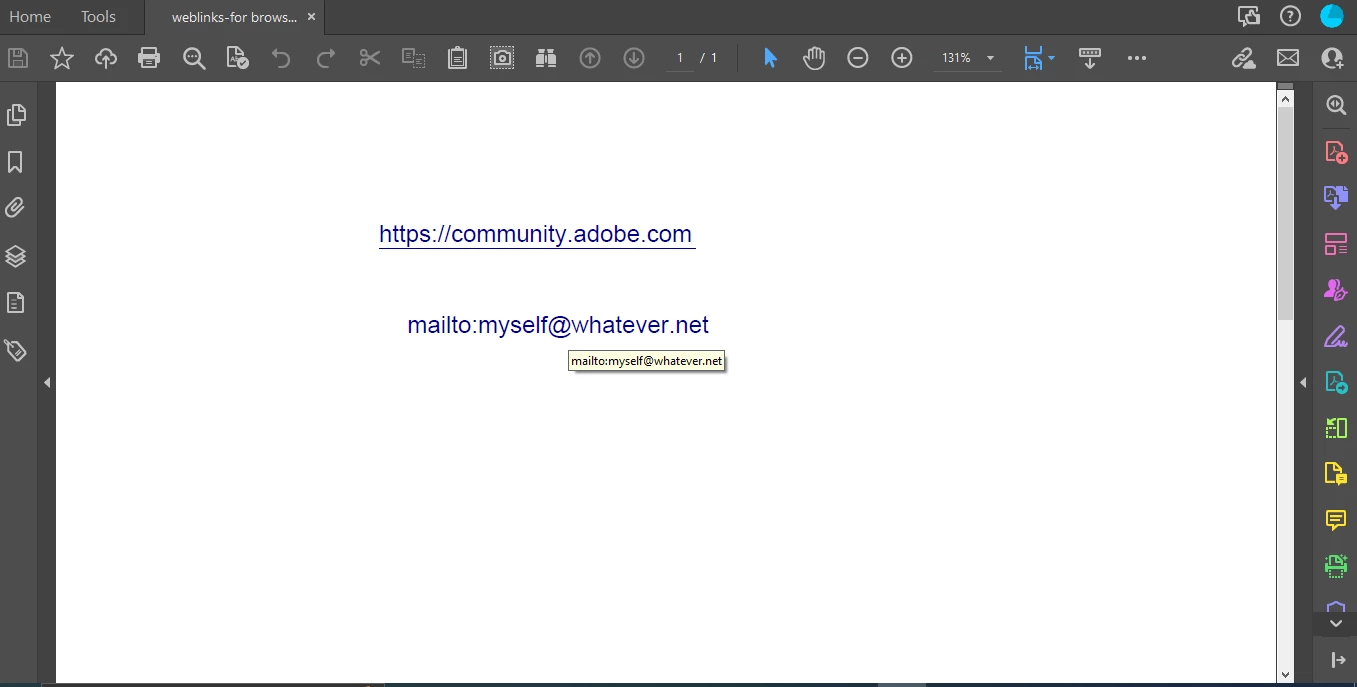This screenshot has width=1357, height=687.
Task: Open Scan & OCR tool in right pane
Action: coord(1336,566)
